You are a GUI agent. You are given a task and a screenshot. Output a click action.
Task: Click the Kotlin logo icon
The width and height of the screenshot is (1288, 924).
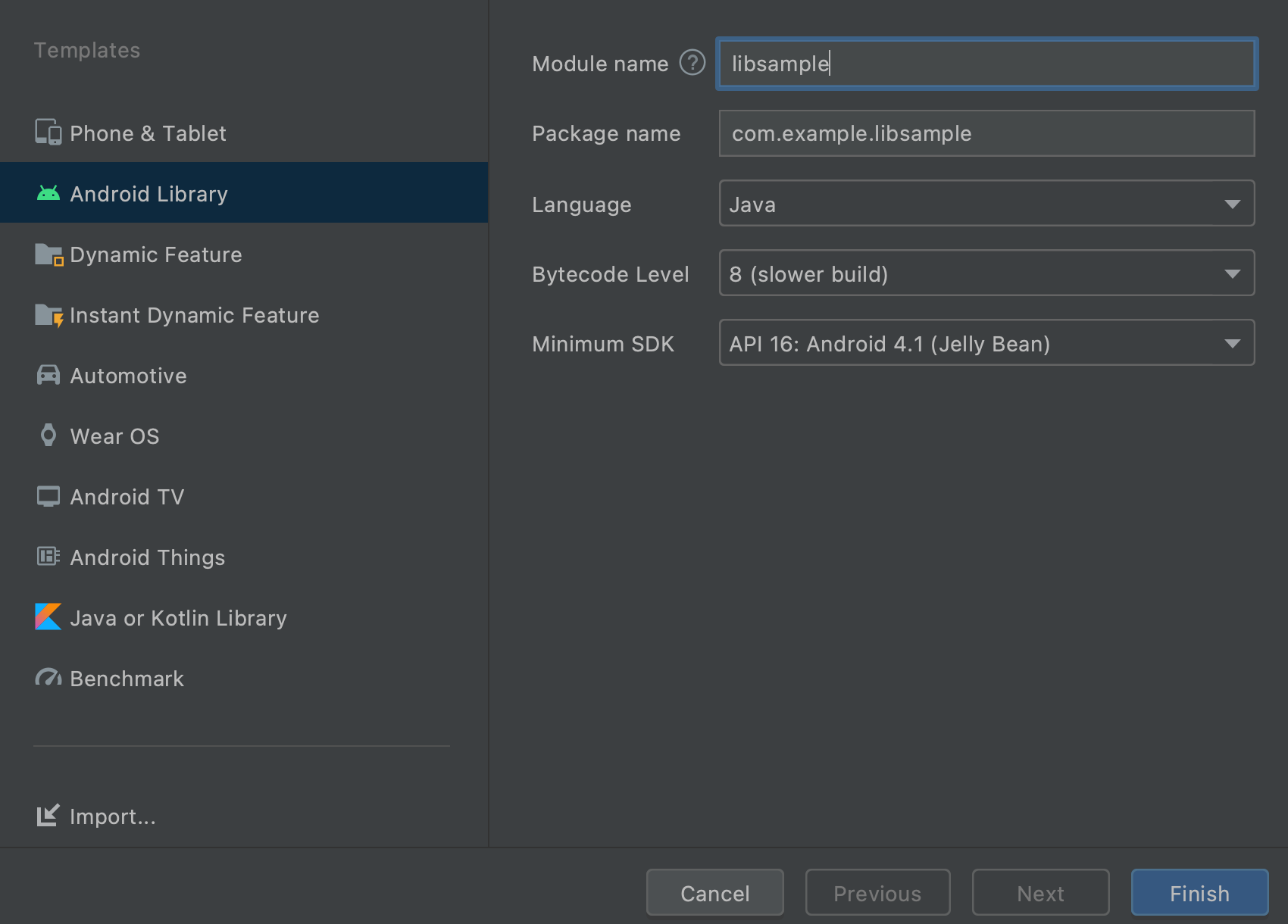(48, 617)
